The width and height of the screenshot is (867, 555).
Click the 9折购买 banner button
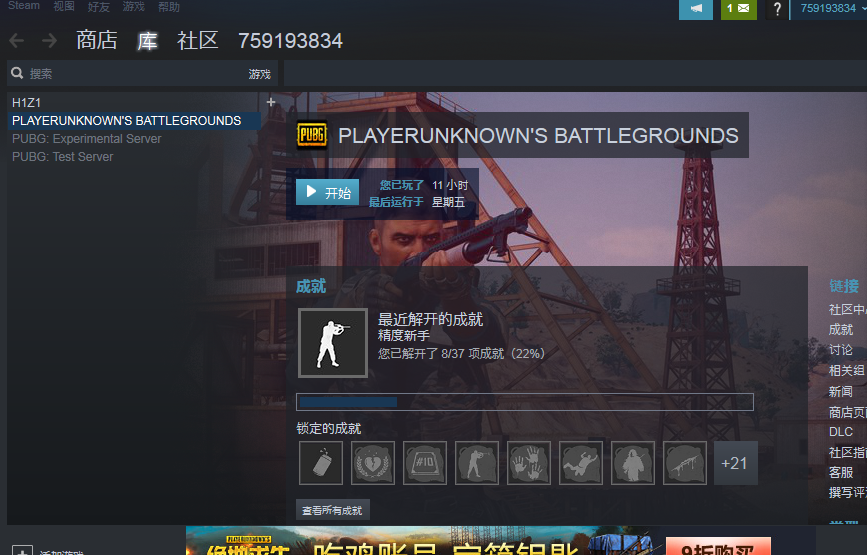click(718, 547)
